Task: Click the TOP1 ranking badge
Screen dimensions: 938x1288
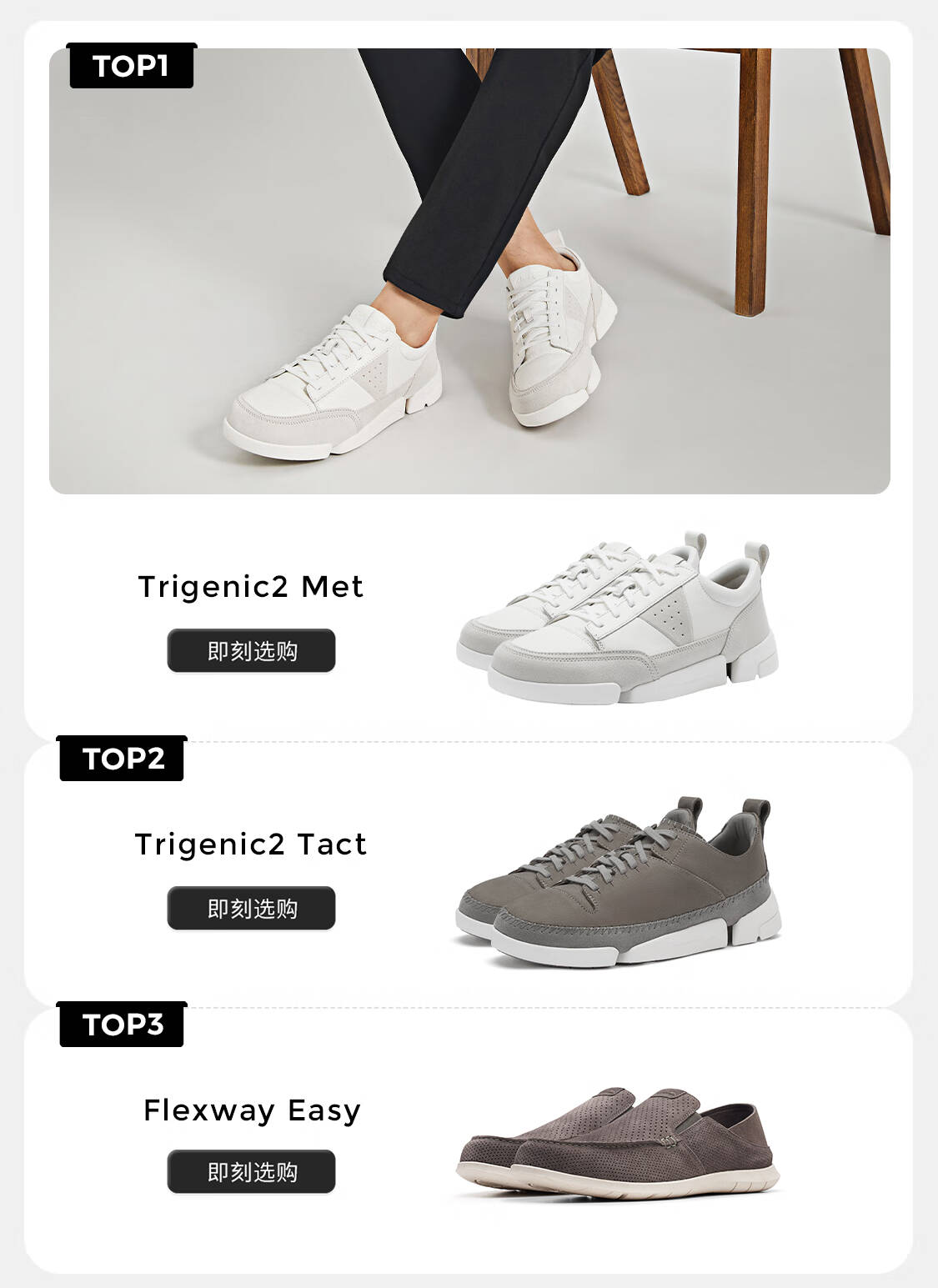Action: (x=132, y=66)
